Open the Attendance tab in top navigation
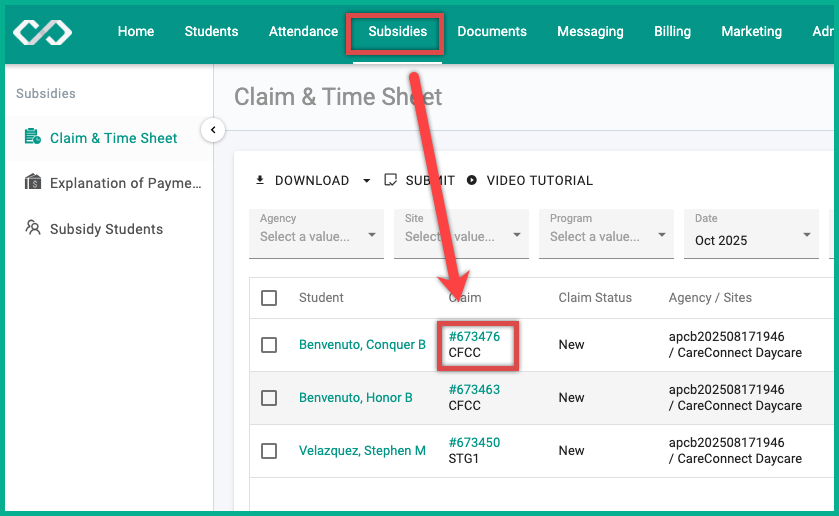839x516 pixels. (x=303, y=32)
